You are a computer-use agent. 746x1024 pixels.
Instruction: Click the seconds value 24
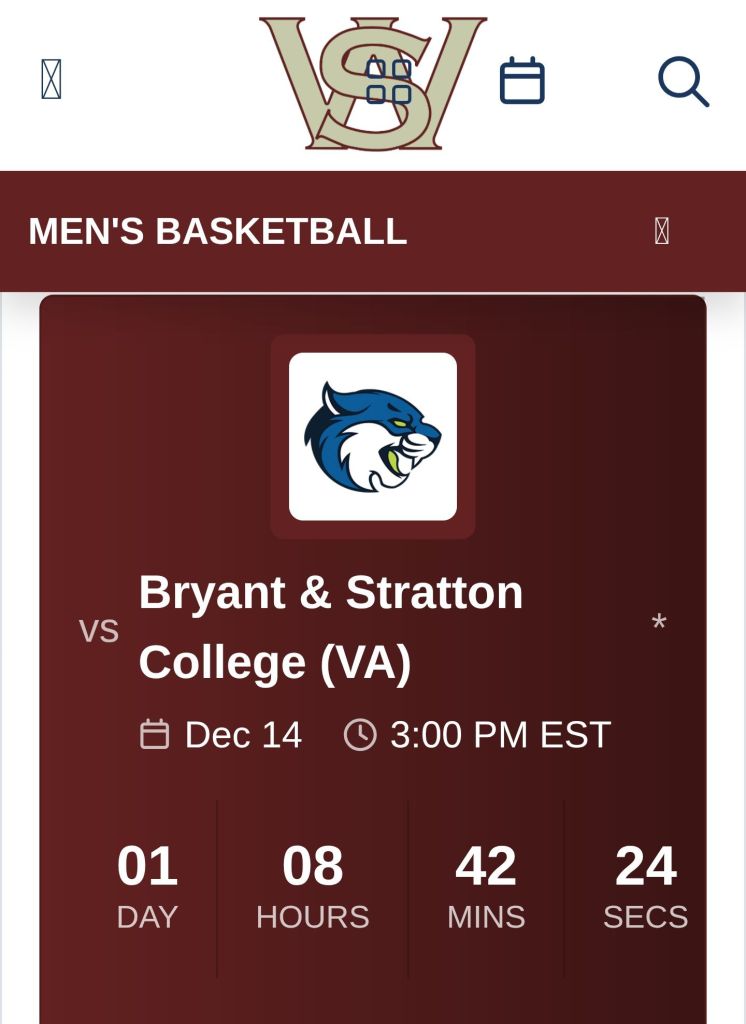(645, 867)
